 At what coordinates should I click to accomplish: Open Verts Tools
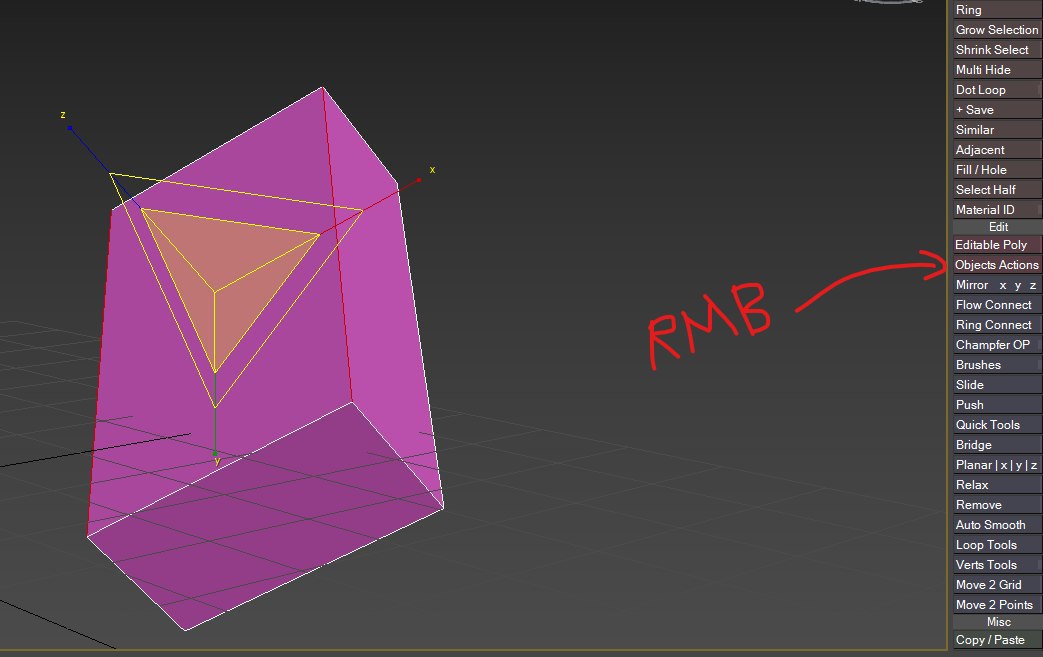(x=997, y=565)
